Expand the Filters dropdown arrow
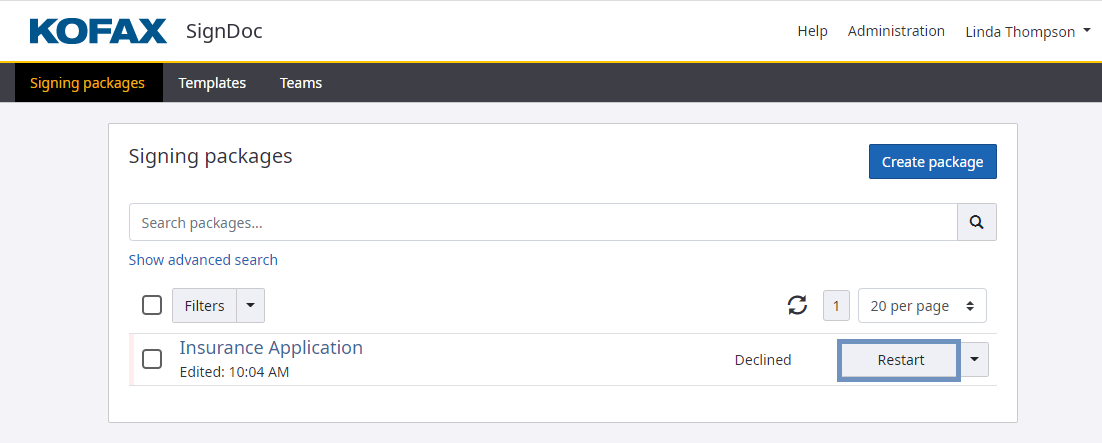Viewport: 1102px width, 443px height. pos(251,306)
